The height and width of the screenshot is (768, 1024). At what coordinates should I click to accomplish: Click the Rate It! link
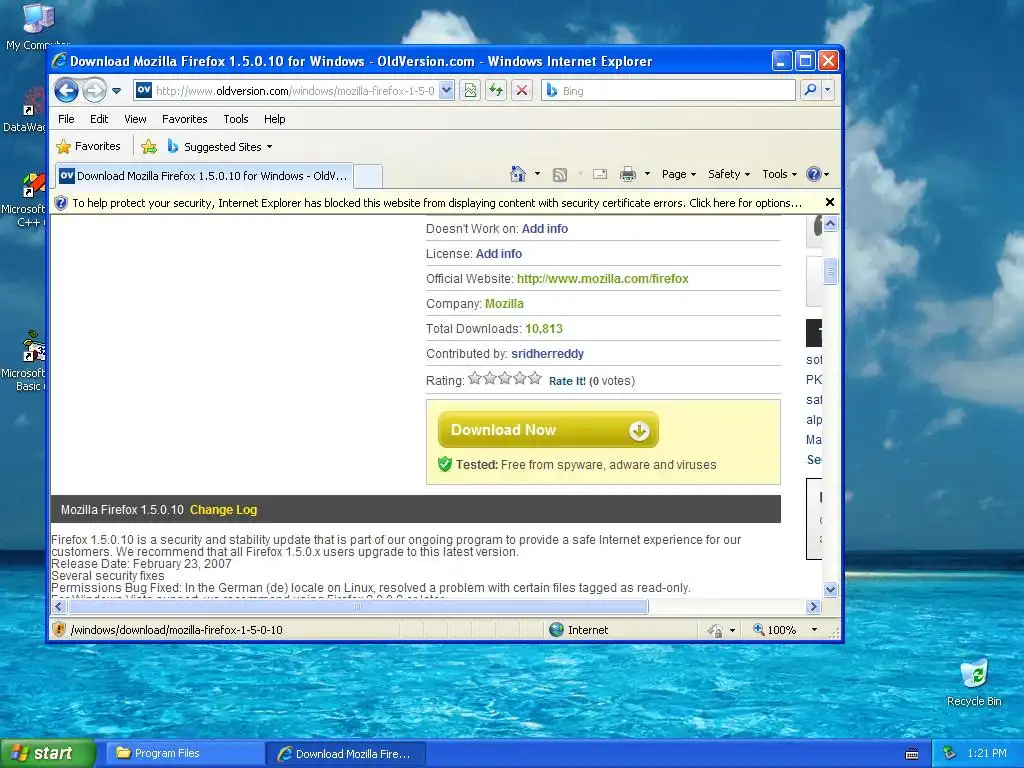click(567, 381)
